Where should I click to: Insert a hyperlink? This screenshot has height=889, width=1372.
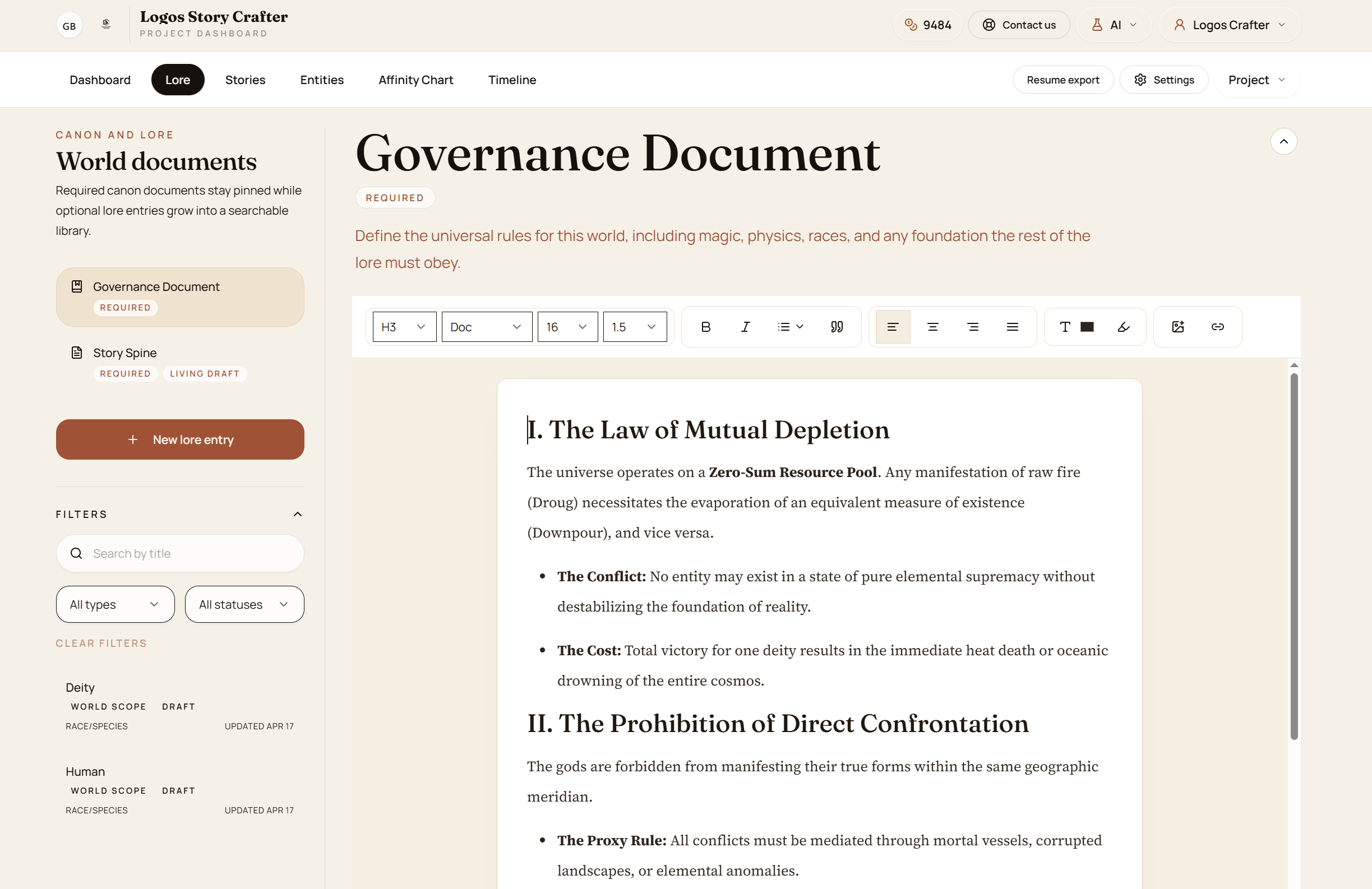pos(1217,327)
